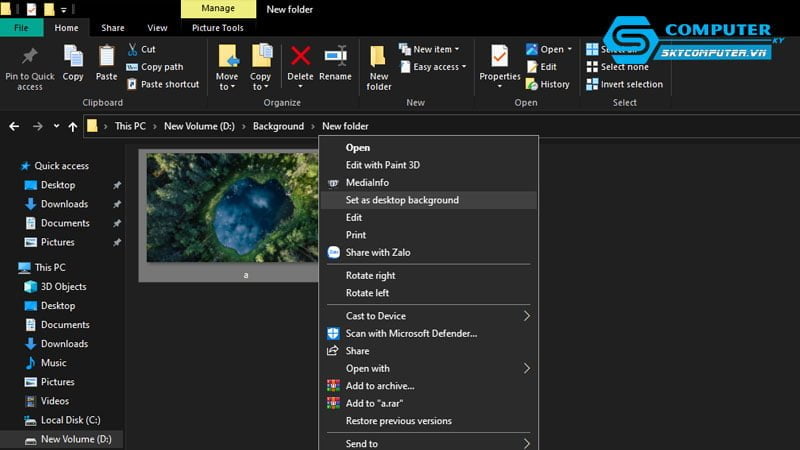Choose Set as desktop background
Image resolution: width=800 pixels, height=450 pixels.
[x=429, y=200]
